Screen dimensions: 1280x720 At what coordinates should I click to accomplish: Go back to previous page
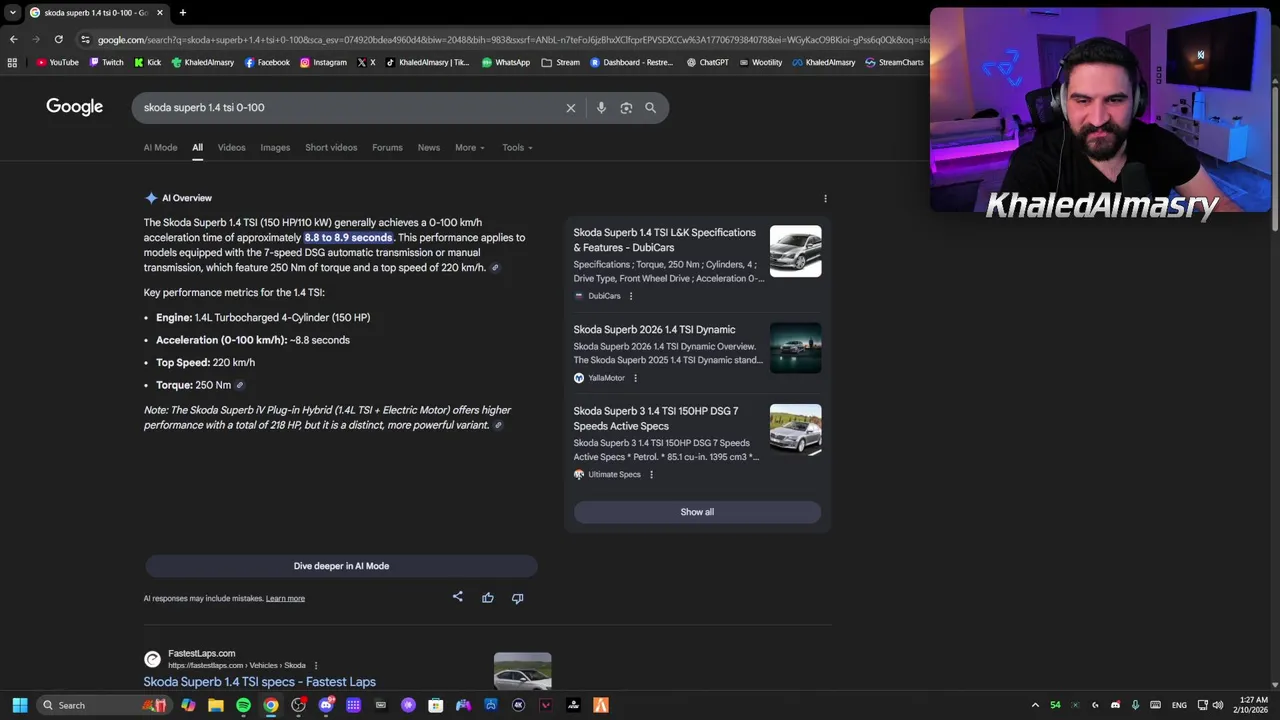click(x=13, y=39)
